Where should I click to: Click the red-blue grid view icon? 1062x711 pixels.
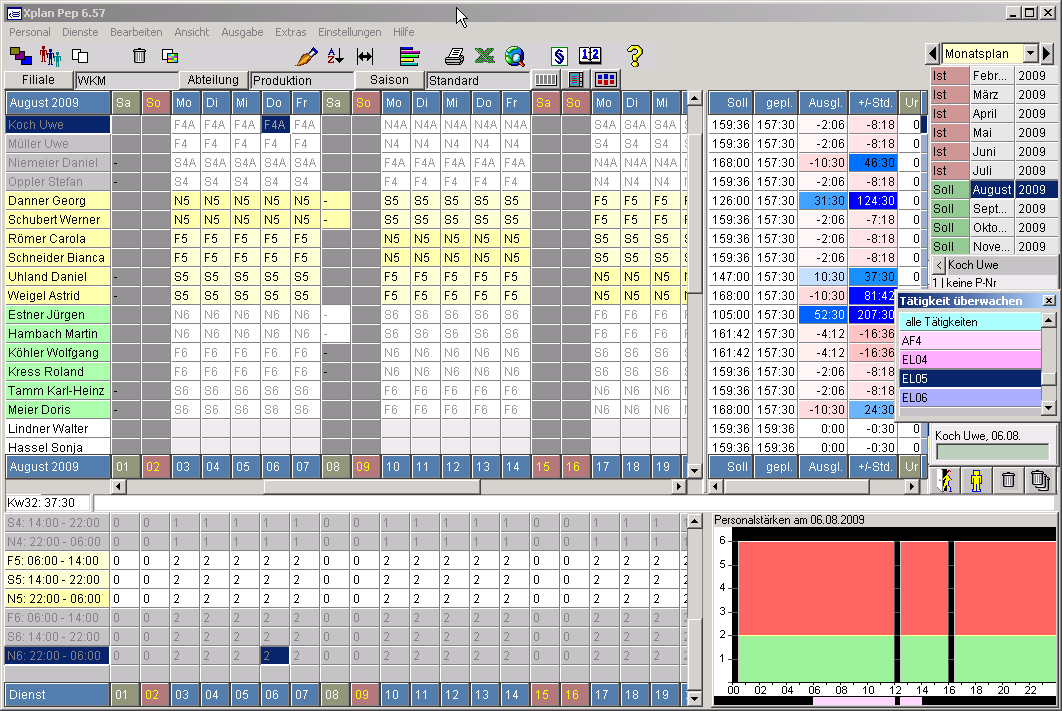pos(606,80)
